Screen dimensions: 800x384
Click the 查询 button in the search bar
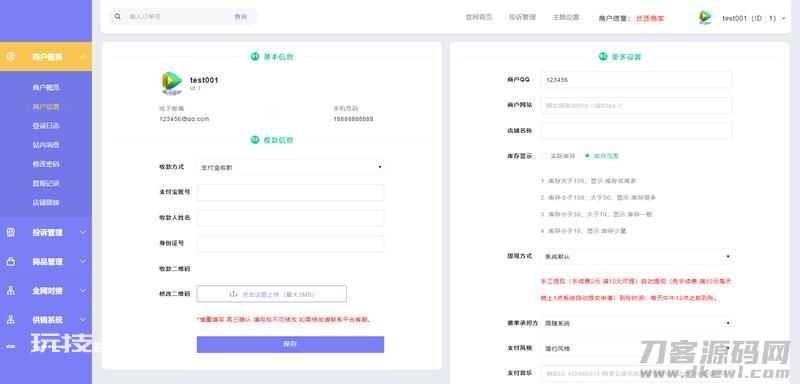tap(240, 17)
